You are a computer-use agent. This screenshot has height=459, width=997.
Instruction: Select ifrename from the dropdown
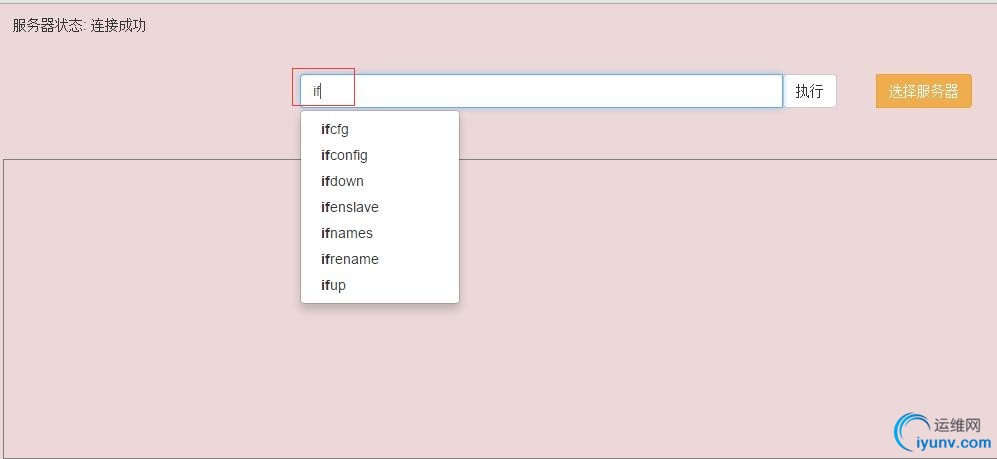[380, 259]
